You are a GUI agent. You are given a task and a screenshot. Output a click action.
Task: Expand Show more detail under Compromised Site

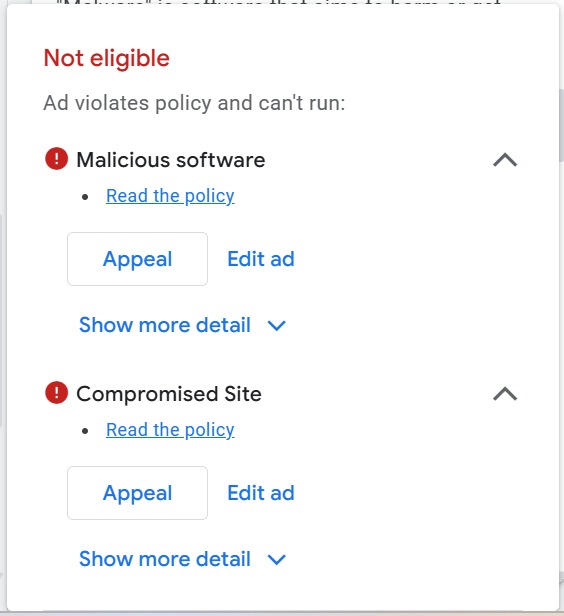[183, 559]
